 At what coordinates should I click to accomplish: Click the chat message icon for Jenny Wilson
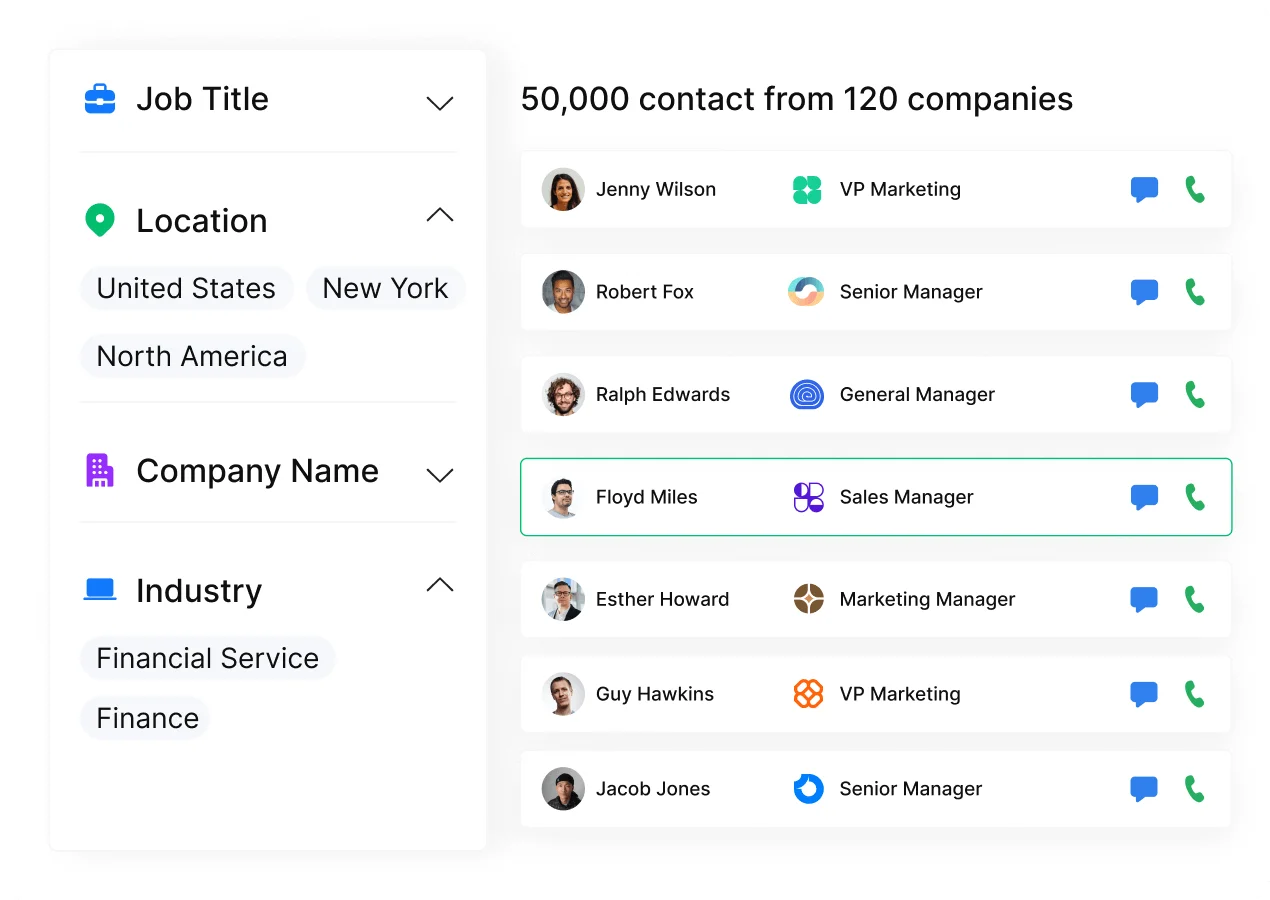pyautogui.click(x=1143, y=189)
